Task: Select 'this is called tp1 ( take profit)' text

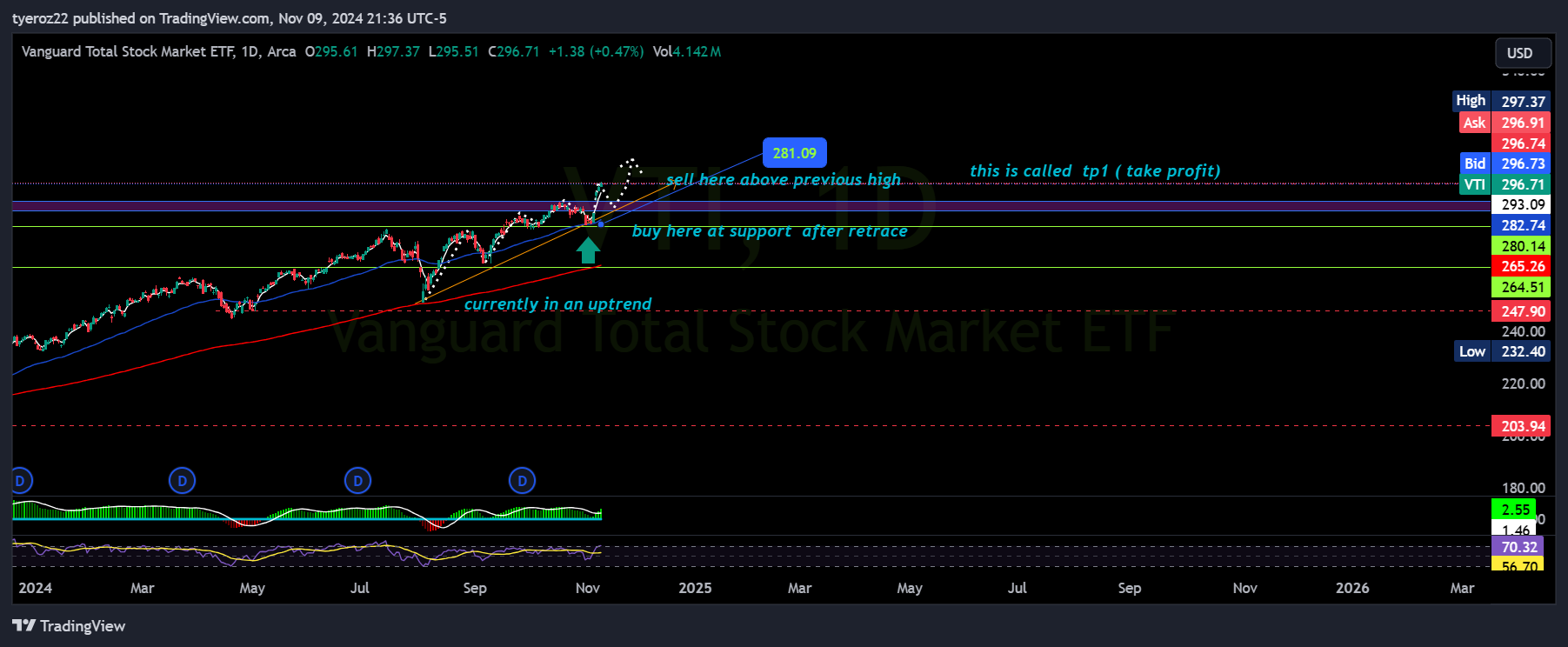Action: [1095, 170]
